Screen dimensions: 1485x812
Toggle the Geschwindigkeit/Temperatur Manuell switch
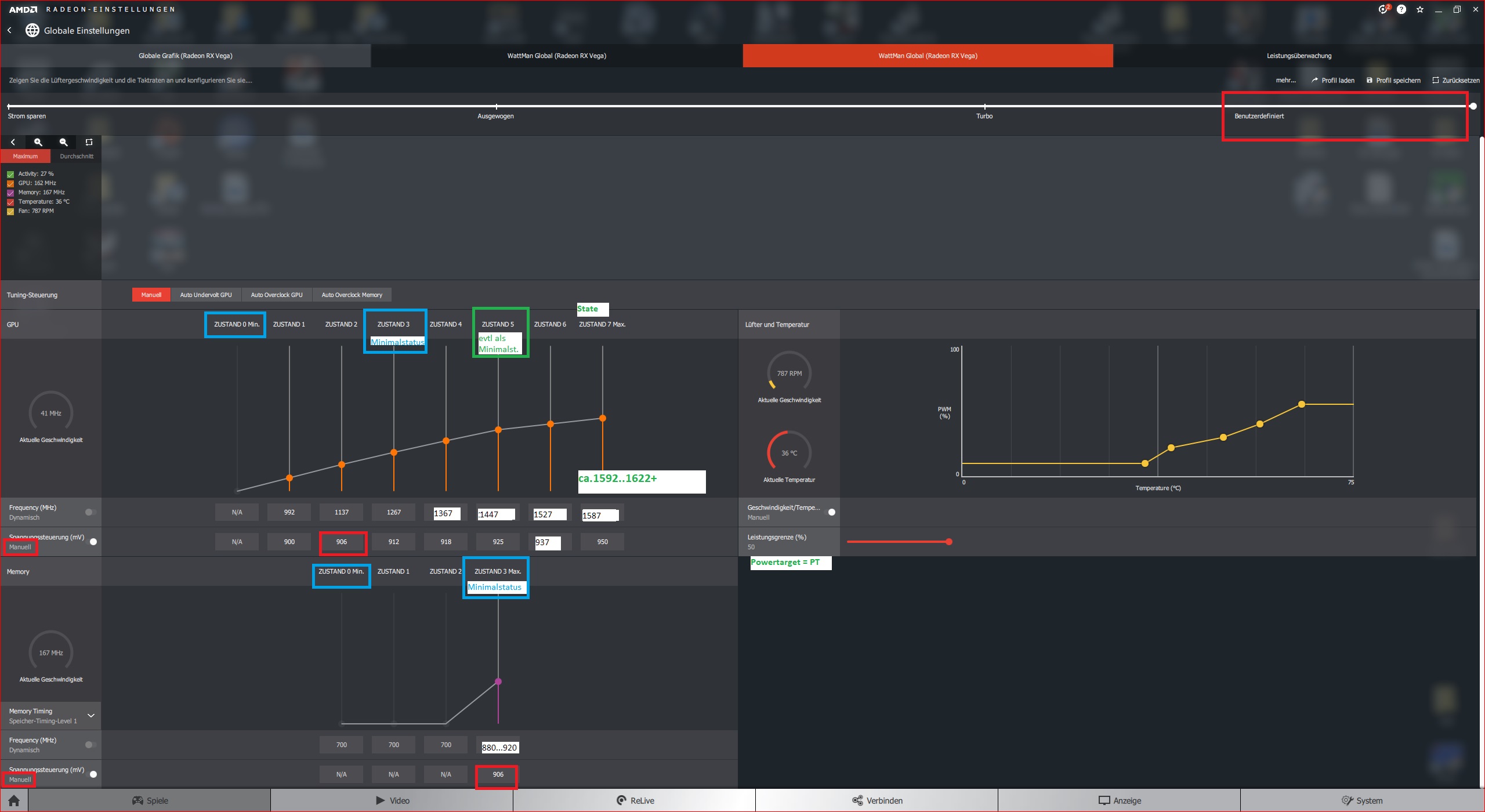(831, 512)
